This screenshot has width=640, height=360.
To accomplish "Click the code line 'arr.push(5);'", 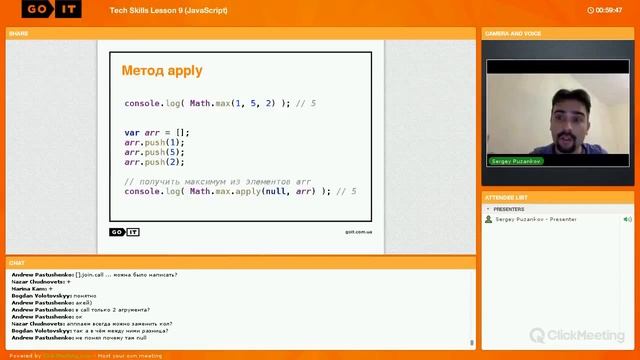I will (154, 152).
